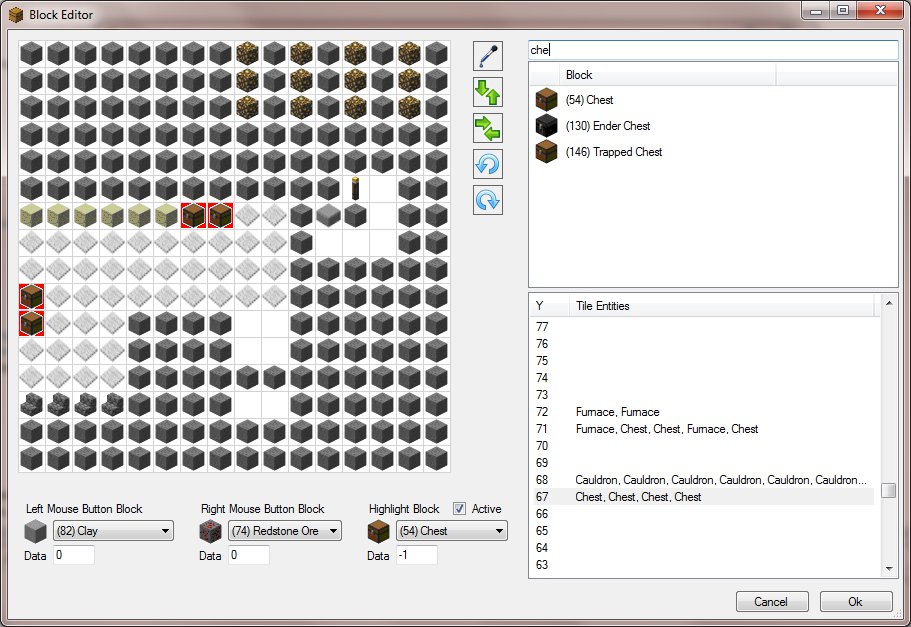911x627 pixels.
Task: Click the chest icon beside (54) Chest in the list
Action: point(546,100)
